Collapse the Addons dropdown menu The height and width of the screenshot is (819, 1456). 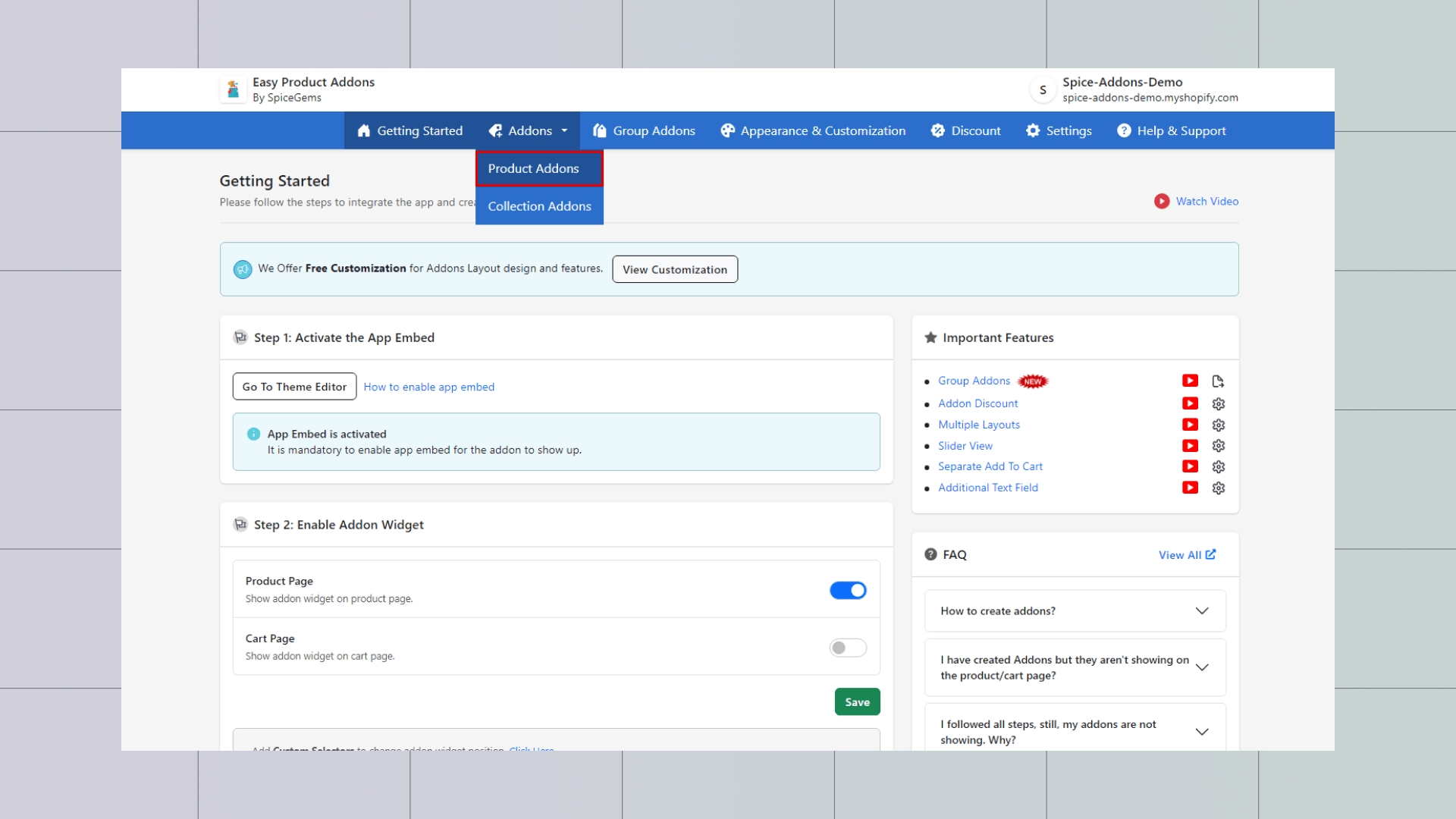(x=529, y=130)
